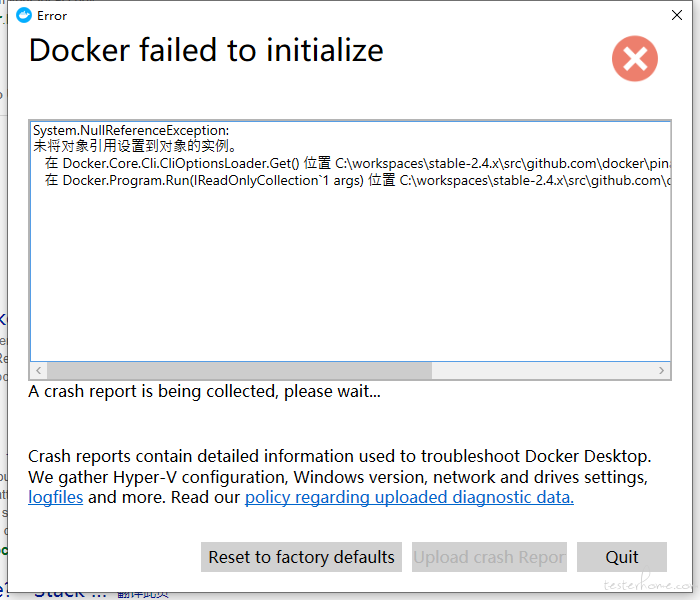Click the crash report being collected status text
700x600 pixels.
[x=204, y=392]
